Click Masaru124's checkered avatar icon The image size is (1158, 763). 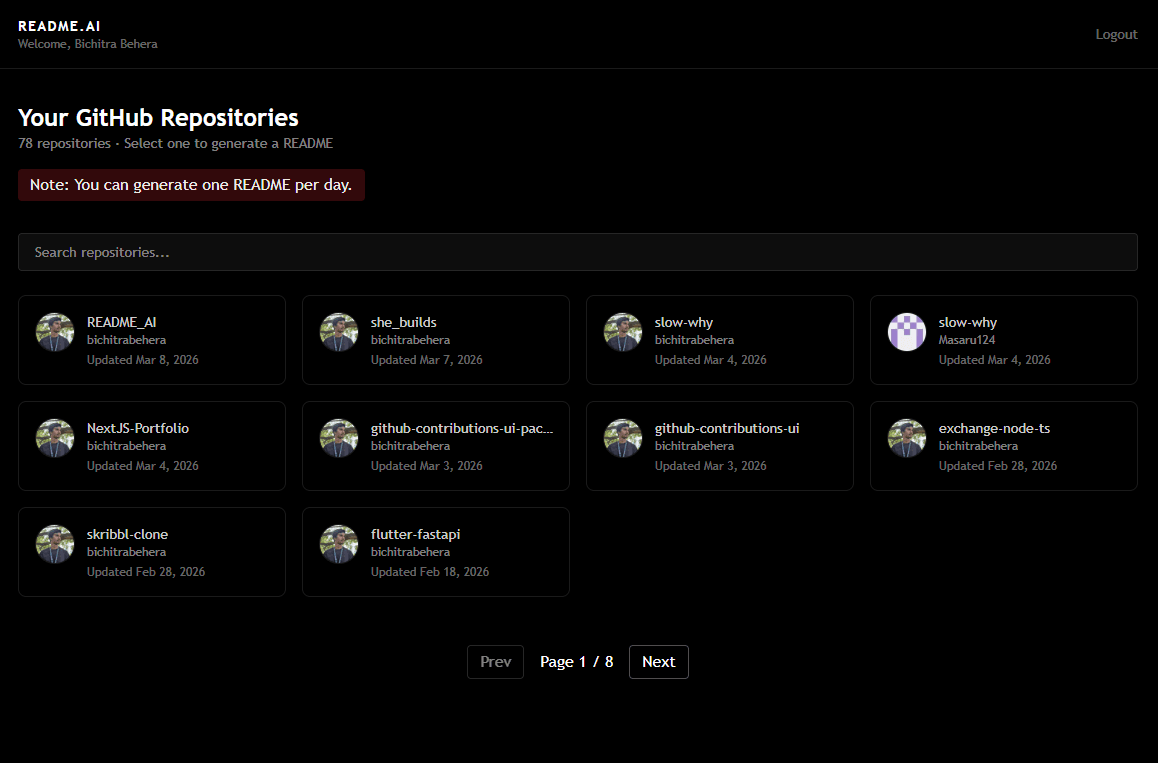[x=907, y=331]
